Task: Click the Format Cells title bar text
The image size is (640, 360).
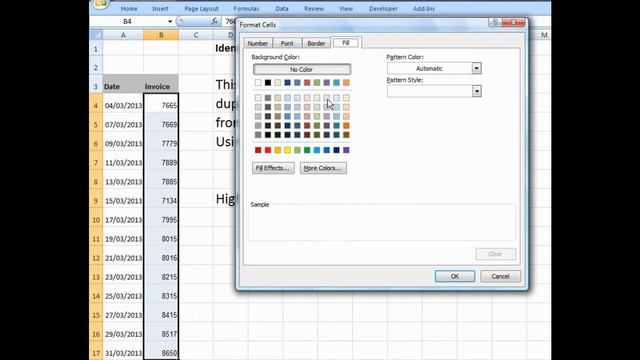Action: pos(258,25)
